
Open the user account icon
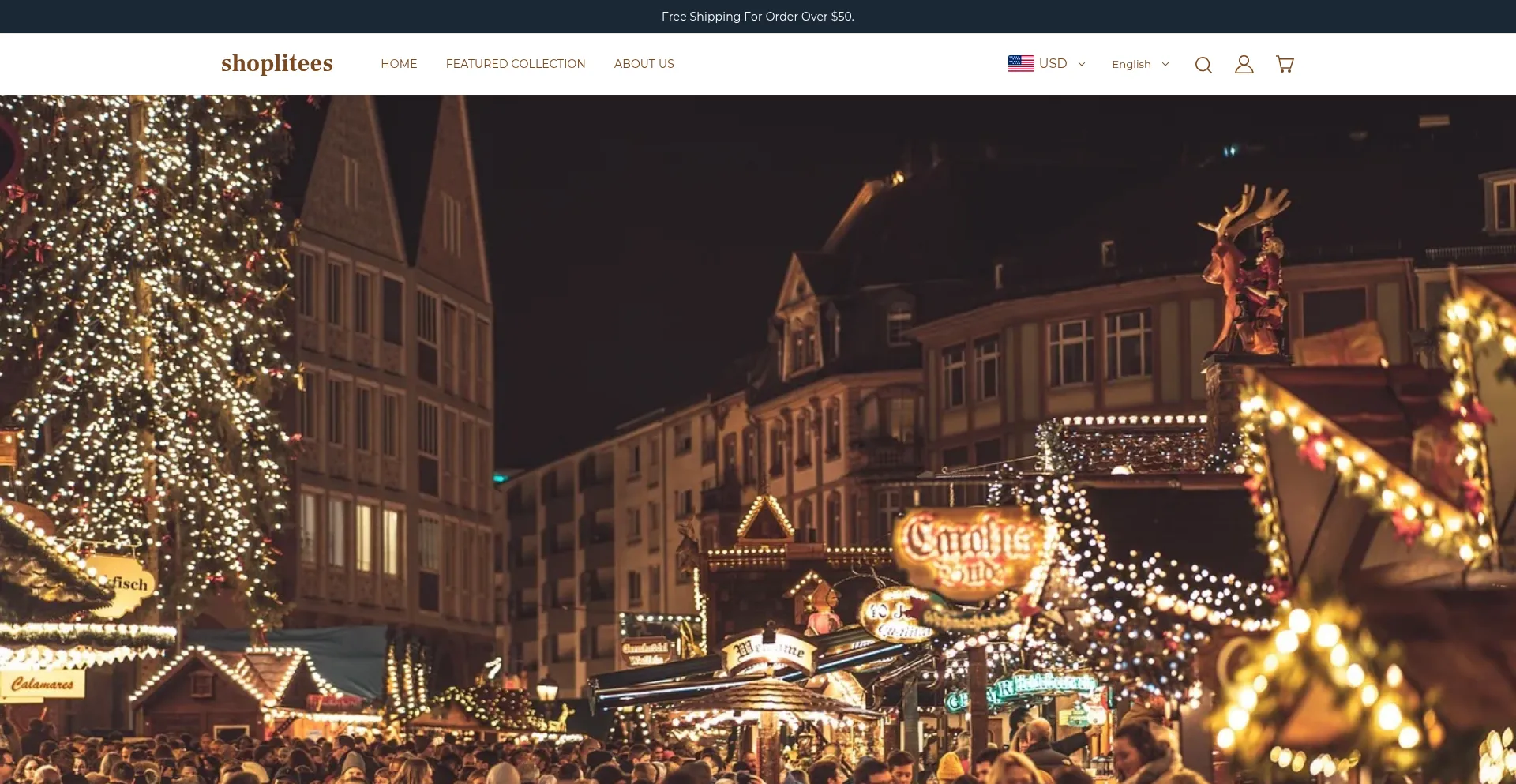[1244, 65]
